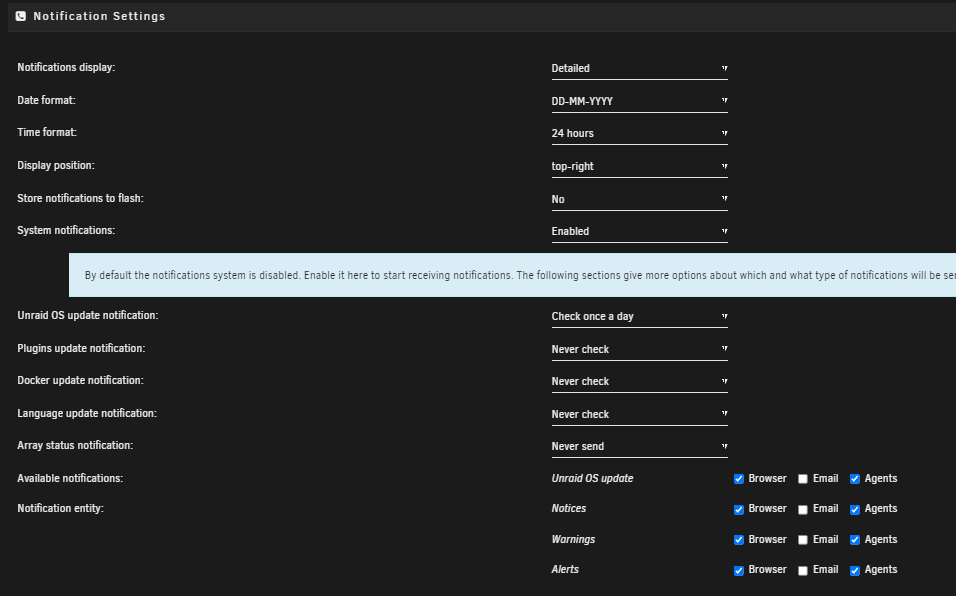Click the italic 'Unraid OS update' entry
The image size is (956, 596).
coord(592,478)
